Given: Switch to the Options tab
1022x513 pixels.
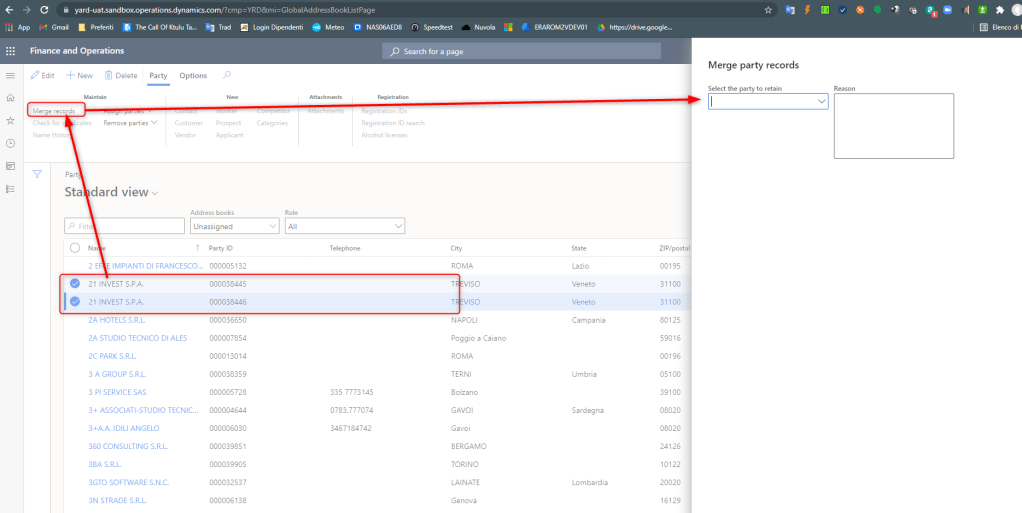Looking at the screenshot, I should [193, 76].
